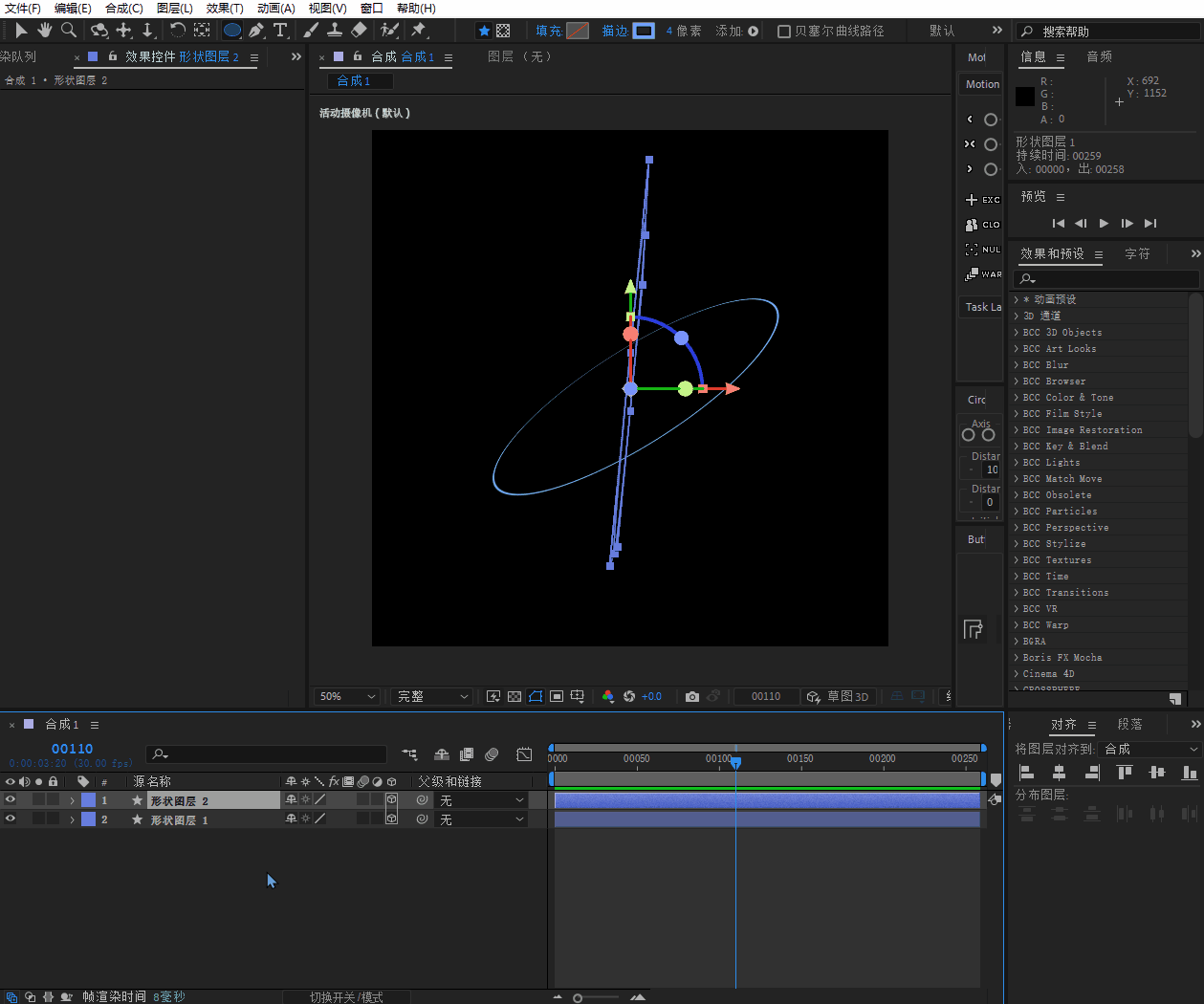The image size is (1204, 1004).
Task: Expand the BCC Blur effects category
Action: (x=1017, y=364)
